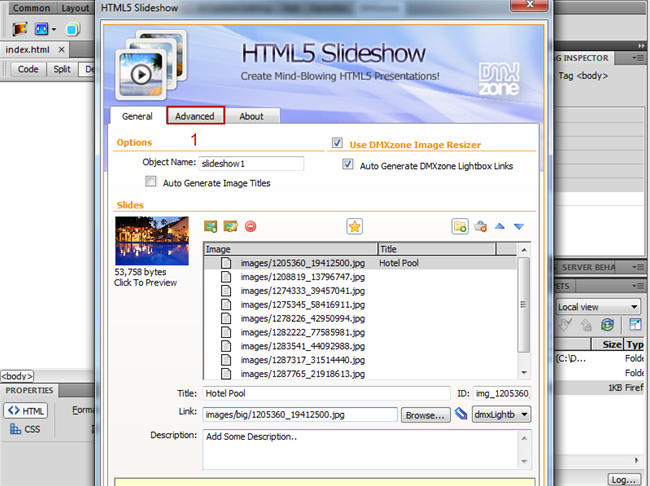Move slide up with blue up arrow

[x=500, y=226]
